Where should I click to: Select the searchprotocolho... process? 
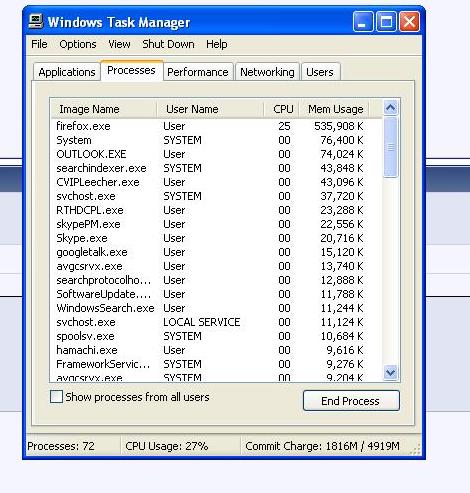216,280
